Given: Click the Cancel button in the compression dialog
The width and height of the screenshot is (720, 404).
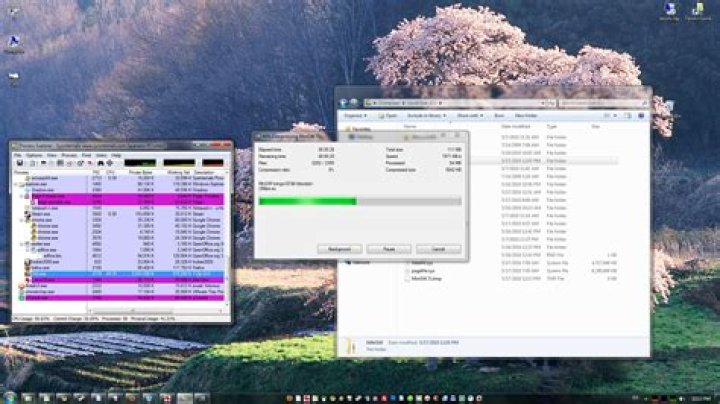Looking at the screenshot, I should 439,249.
